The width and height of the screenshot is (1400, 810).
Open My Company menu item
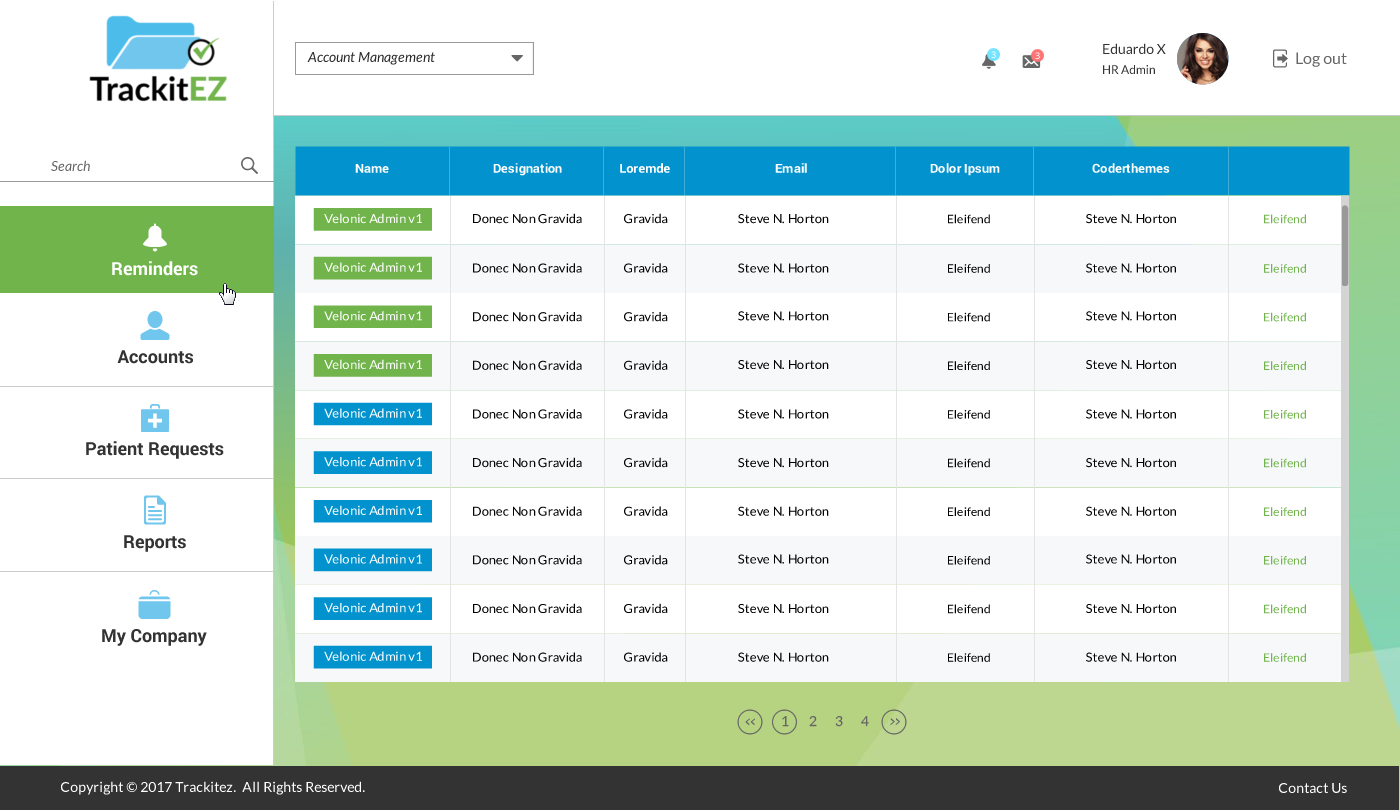(154, 618)
